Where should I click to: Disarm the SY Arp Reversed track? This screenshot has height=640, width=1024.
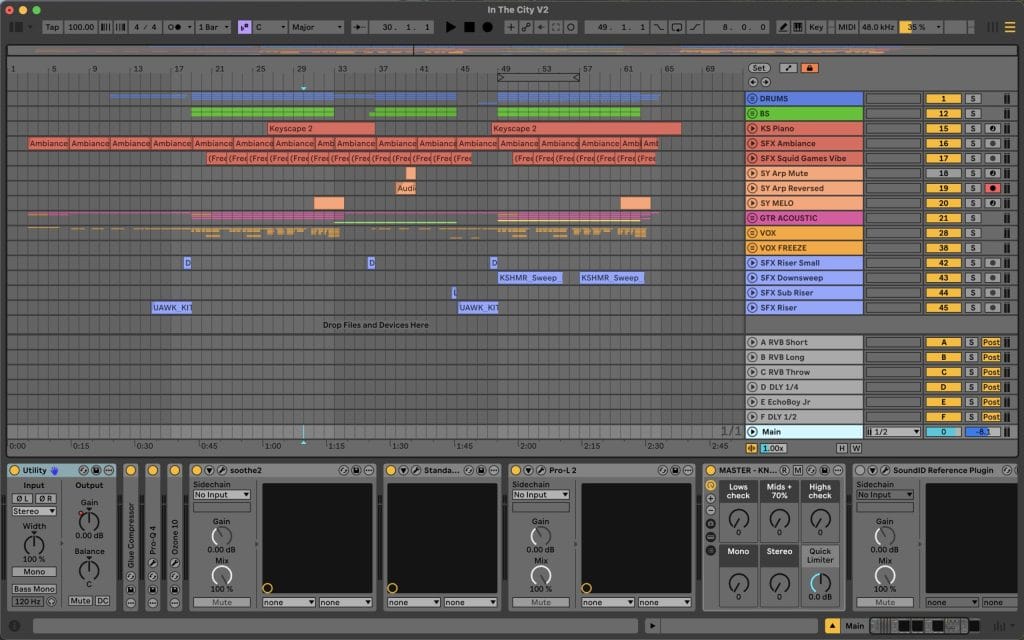[x=993, y=188]
